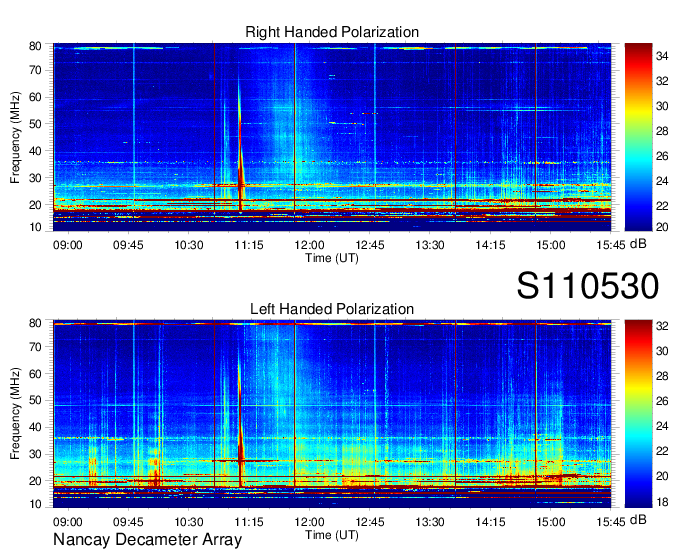Viewport: 680px width, 552px height.
Task: Click the "34" value on Right Handed color bar
Action: 662,56
